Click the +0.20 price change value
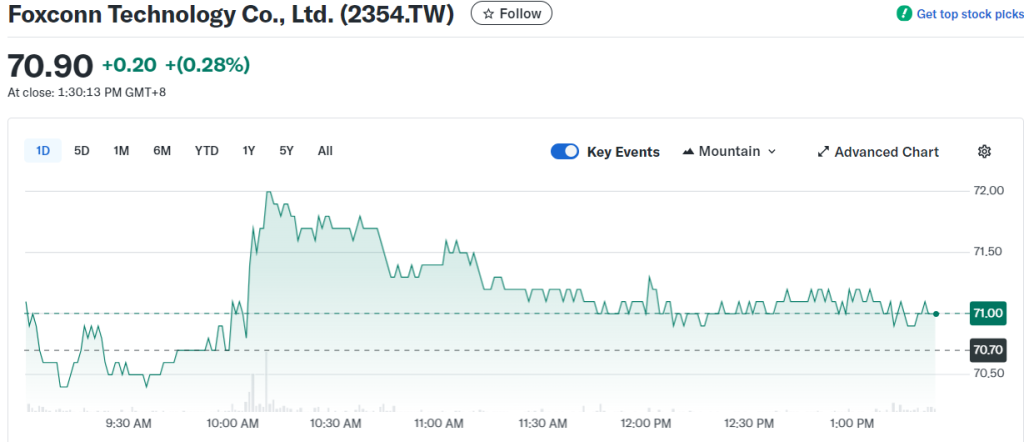 (x=129, y=65)
